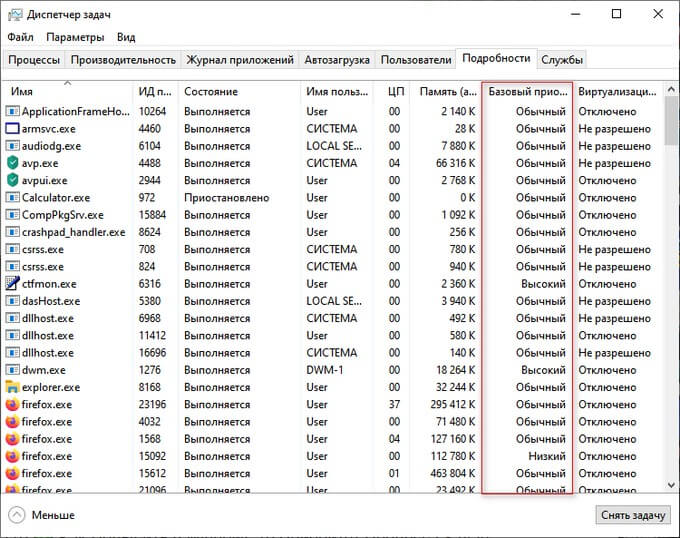
Task: Click the dasHost.exe process icon
Action: (12, 301)
